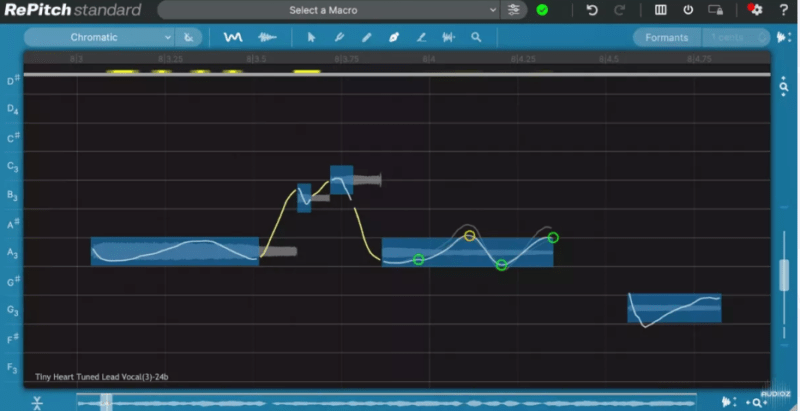Open the settings gear with notification

(x=755, y=10)
